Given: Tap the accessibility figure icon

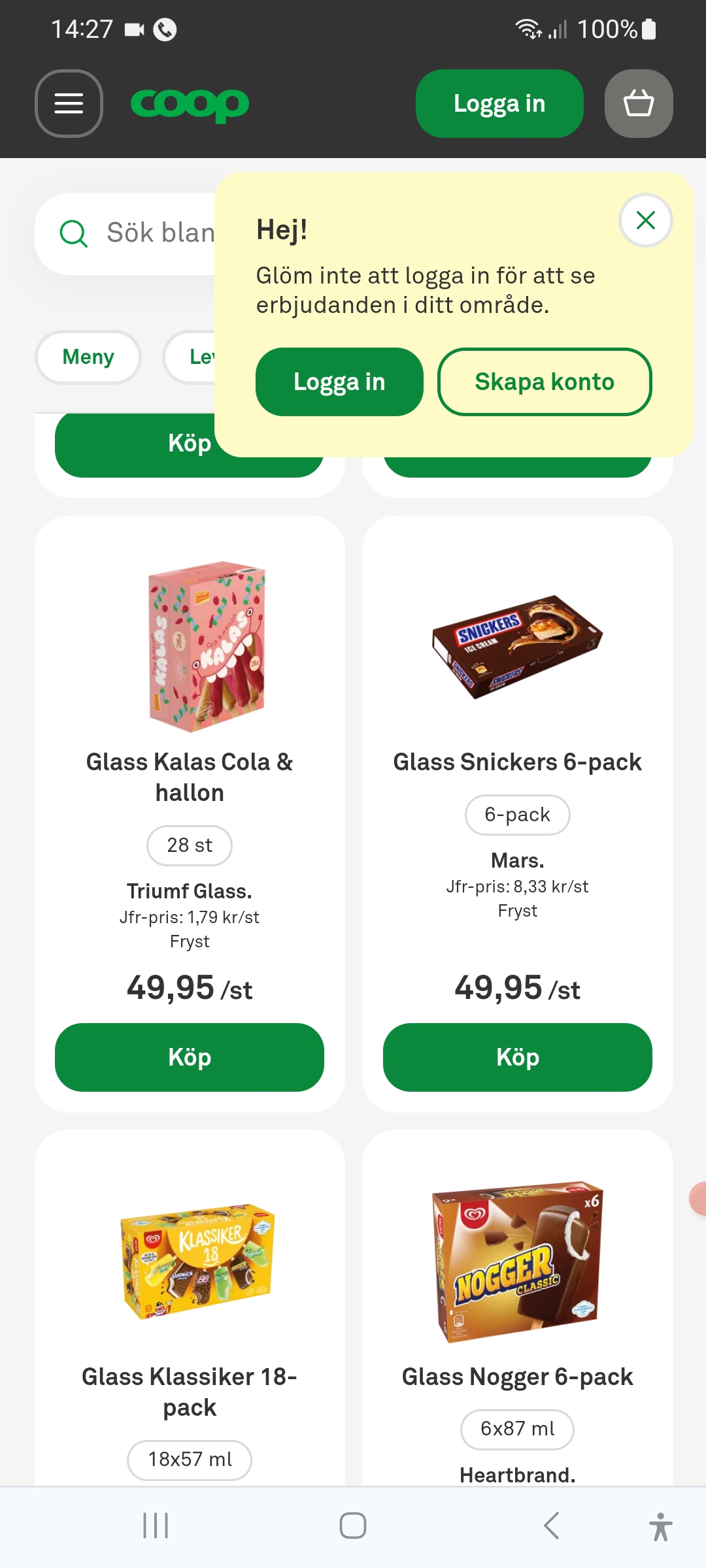Looking at the screenshot, I should pos(660,1526).
